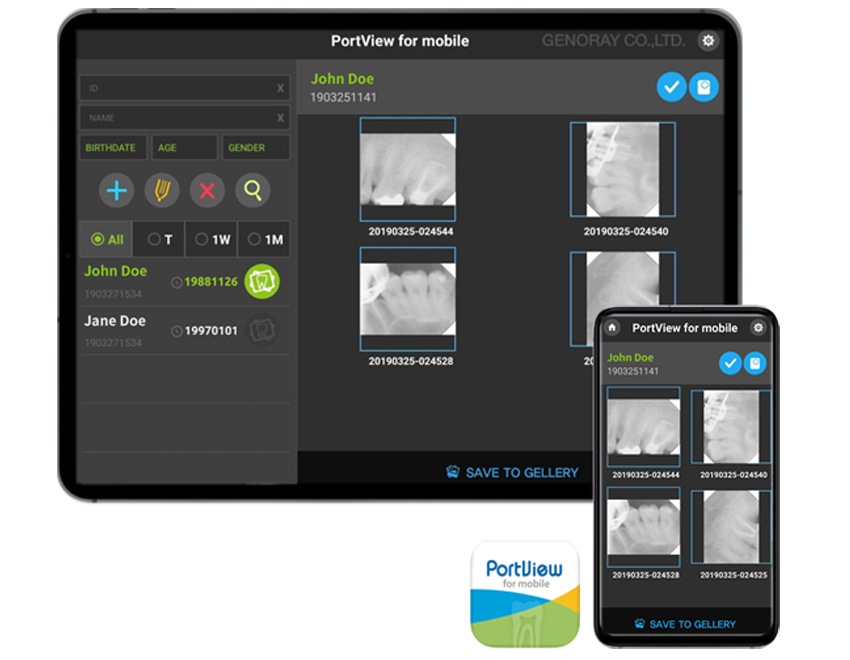Tap the phone blue checkmark button
The image size is (850, 660).
coord(730,363)
